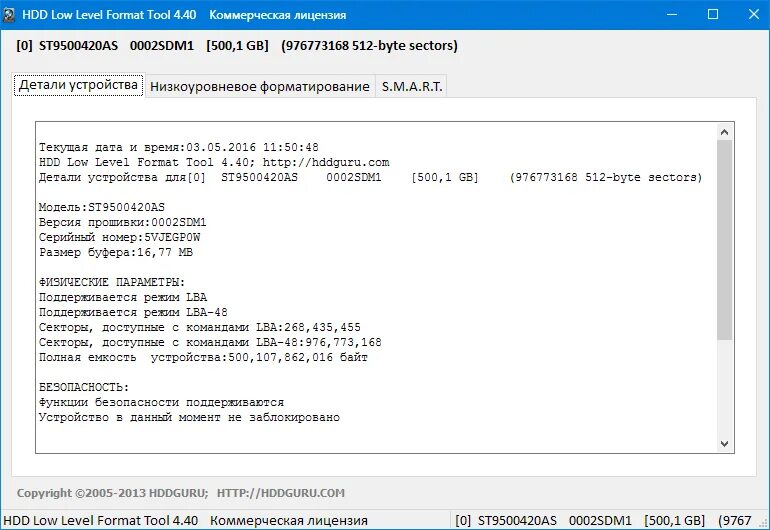
Task: Click the heading 'ФИЗИЧЕСКИЕ ПАРАМЕТРЫ:'
Action: pyautogui.click(x=112, y=282)
